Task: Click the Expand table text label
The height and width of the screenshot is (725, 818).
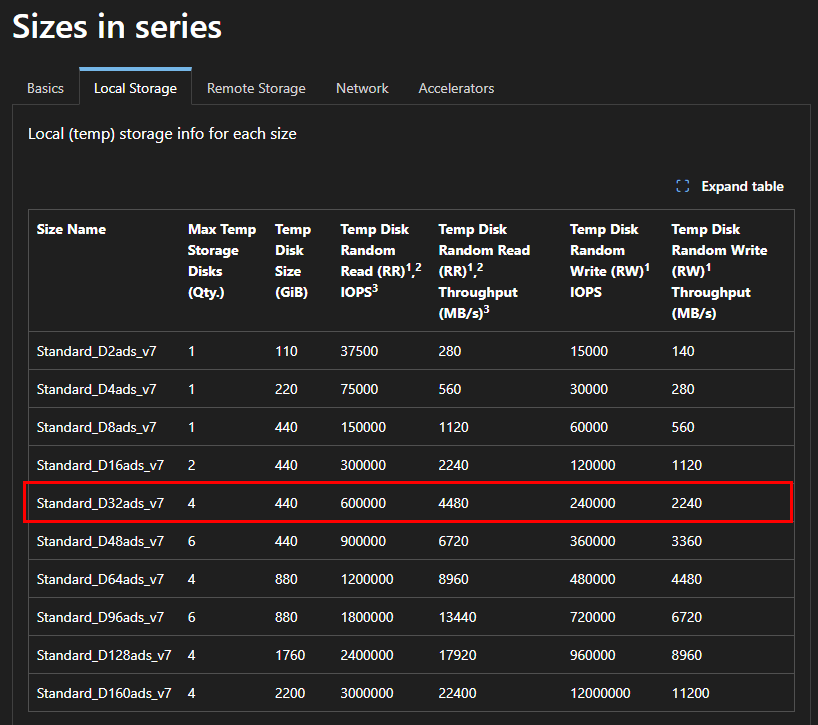Action: (x=742, y=186)
